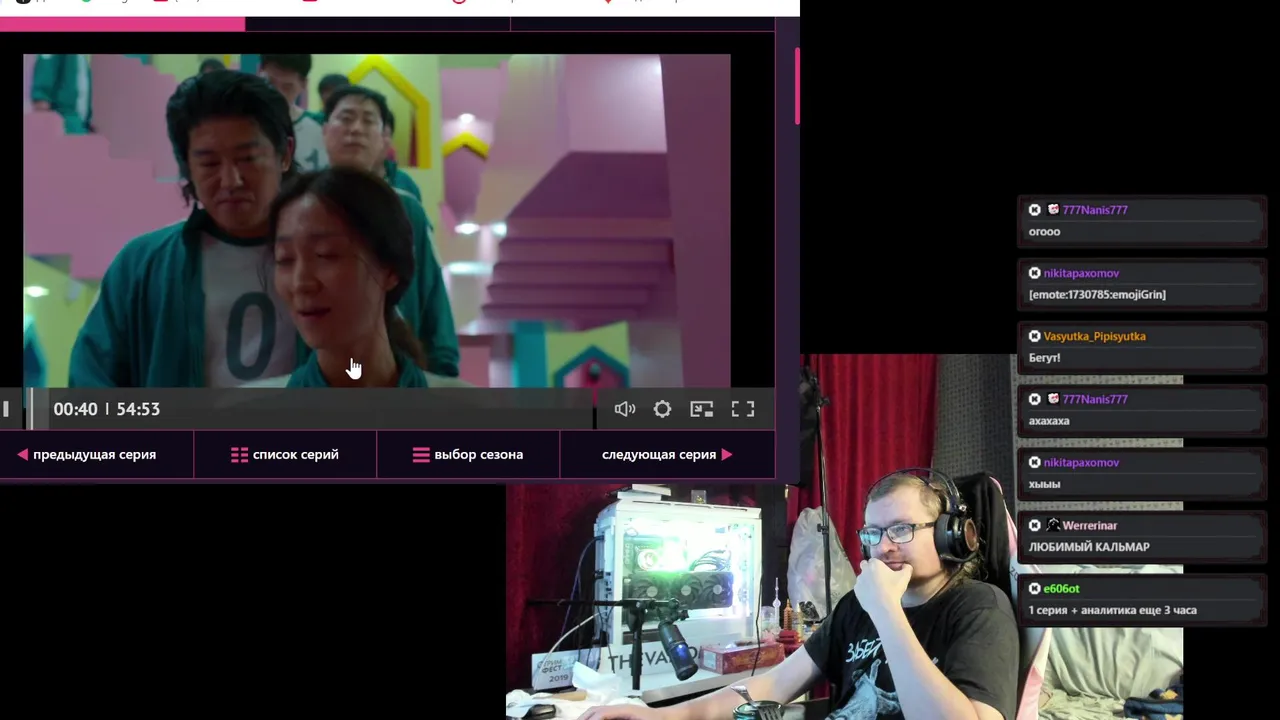The image size is (1280, 720).
Task: Click username e606ot in chat
Action: click(1062, 588)
